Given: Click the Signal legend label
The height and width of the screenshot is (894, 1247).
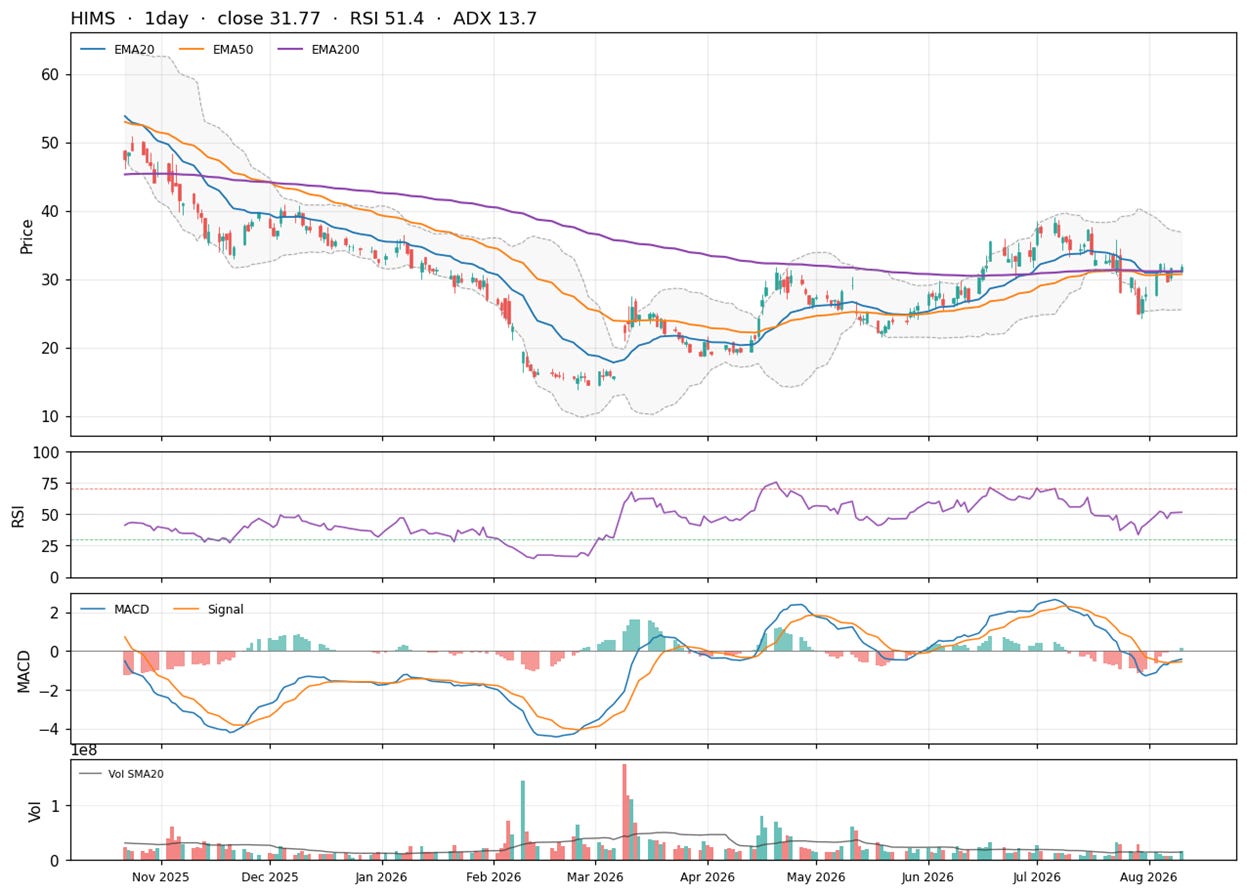Looking at the screenshot, I should coord(226,609).
